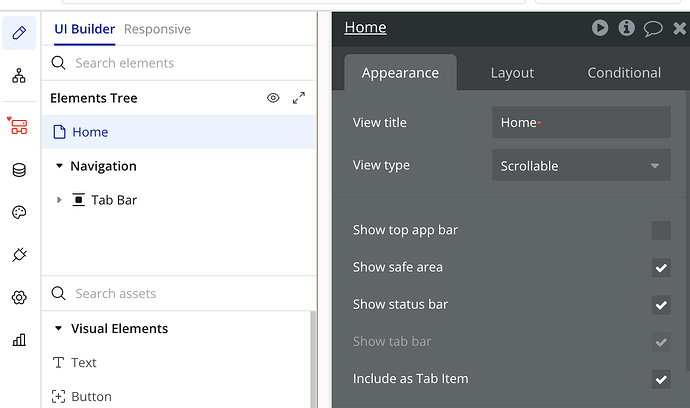The height and width of the screenshot is (408, 690).
Task: Click the Show safe area label
Action: (398, 267)
